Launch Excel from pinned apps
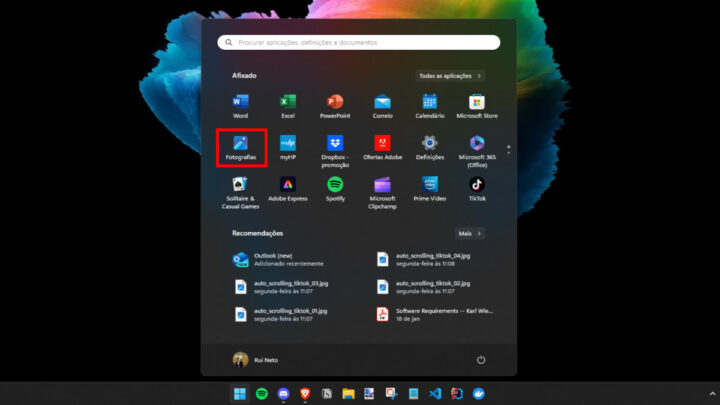This screenshot has width=720, height=405. coord(288,106)
